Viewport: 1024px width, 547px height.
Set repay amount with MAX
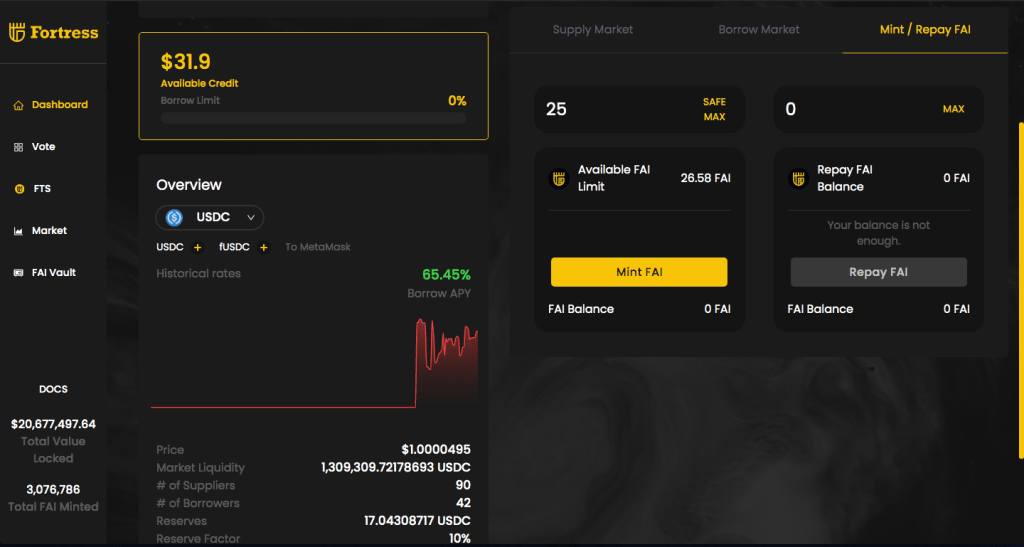[953, 109]
